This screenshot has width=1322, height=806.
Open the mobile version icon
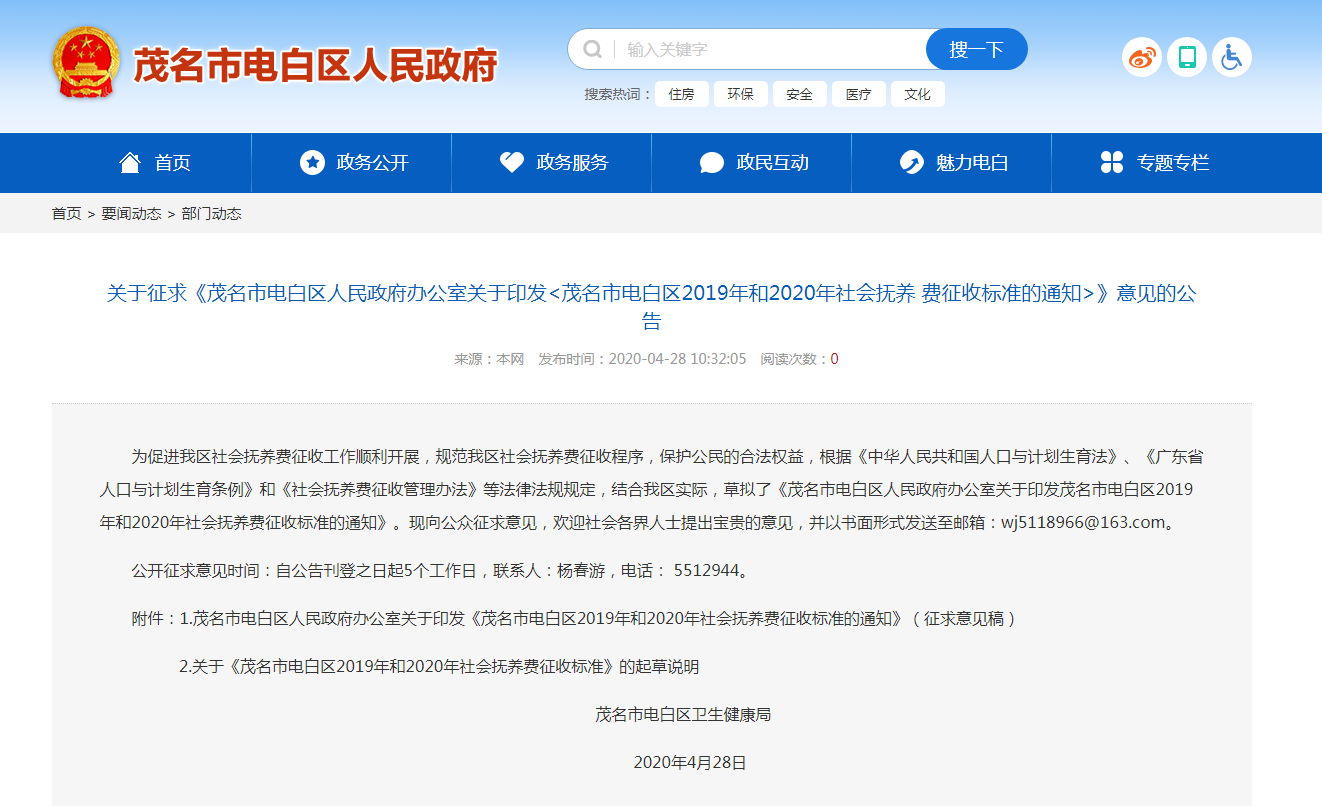[1187, 57]
